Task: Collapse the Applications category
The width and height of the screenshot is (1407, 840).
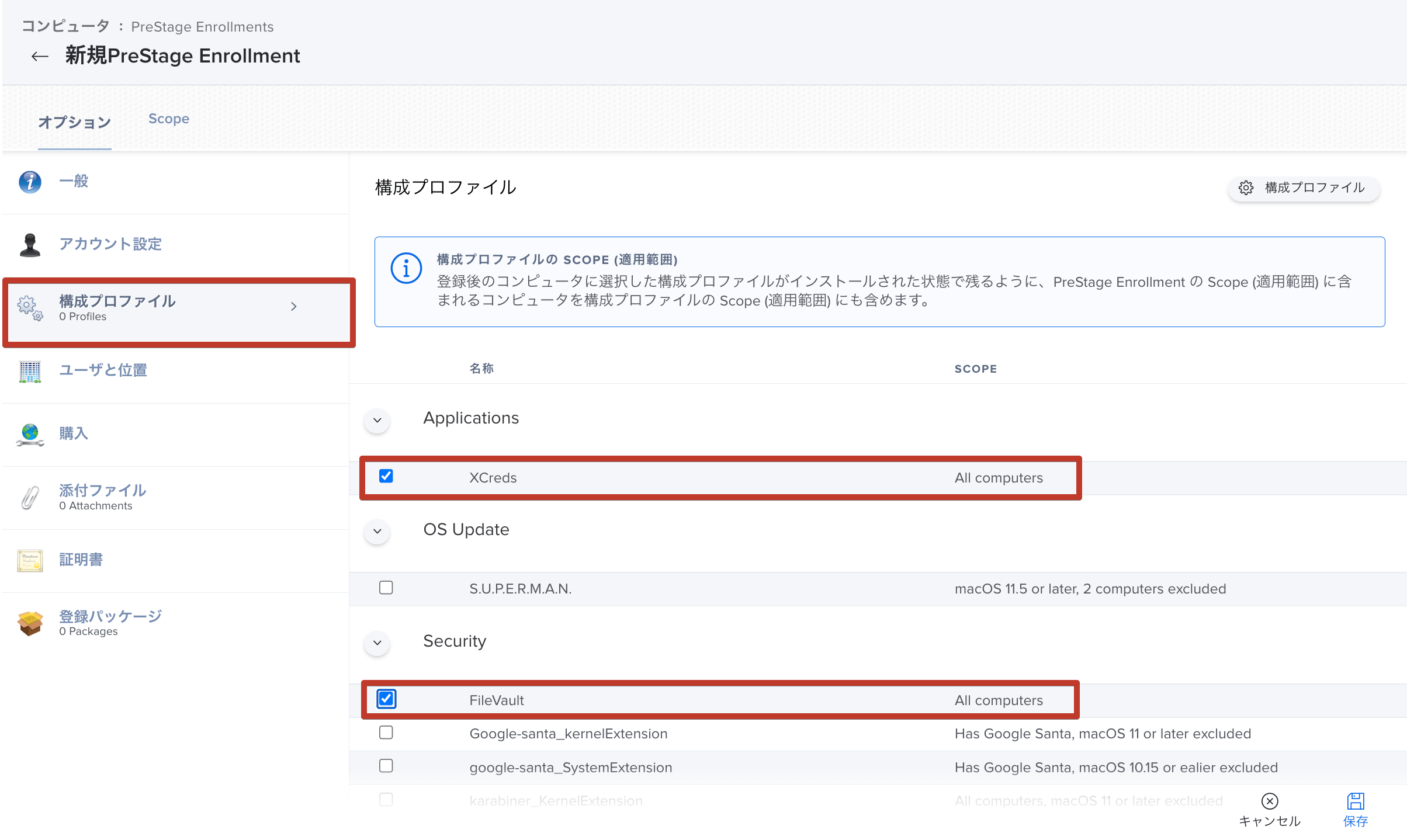Action: point(377,420)
